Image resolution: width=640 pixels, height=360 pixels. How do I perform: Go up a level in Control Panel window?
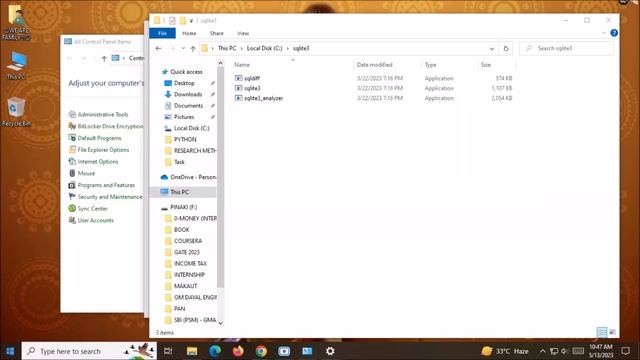(104, 58)
